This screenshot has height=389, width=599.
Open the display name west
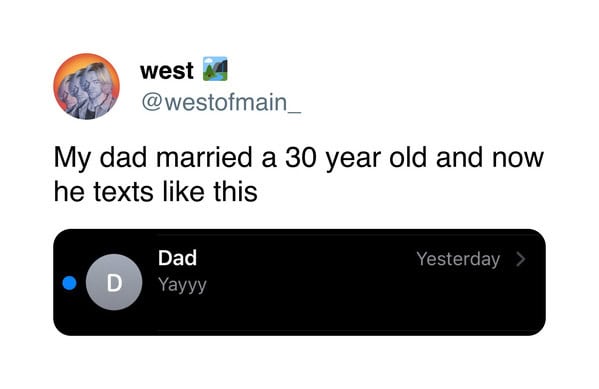(167, 71)
